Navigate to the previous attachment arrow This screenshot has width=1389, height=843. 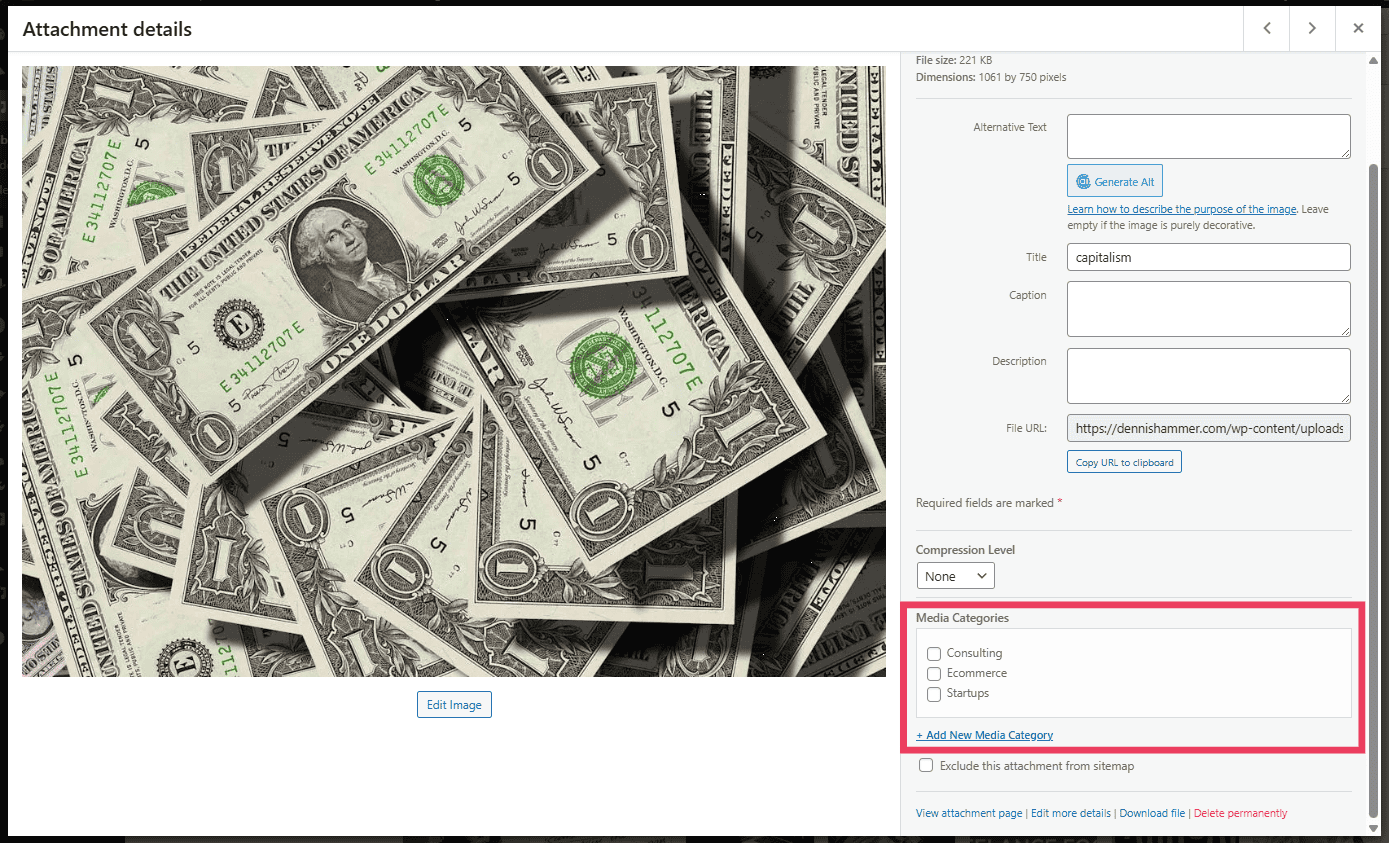[x=1266, y=28]
